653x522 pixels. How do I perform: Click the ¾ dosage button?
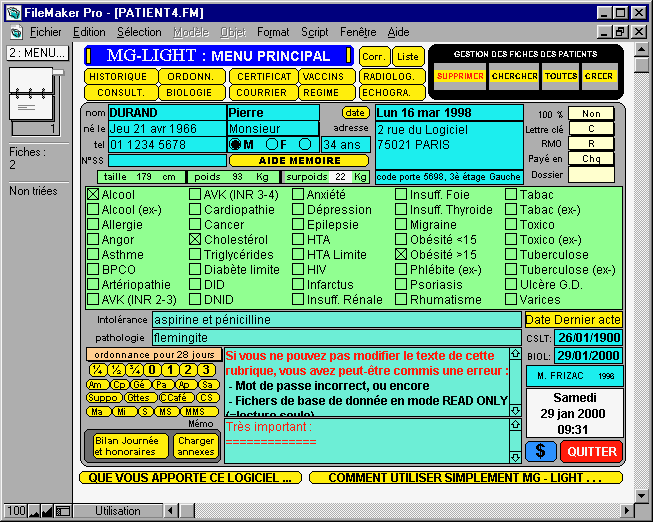134,370
